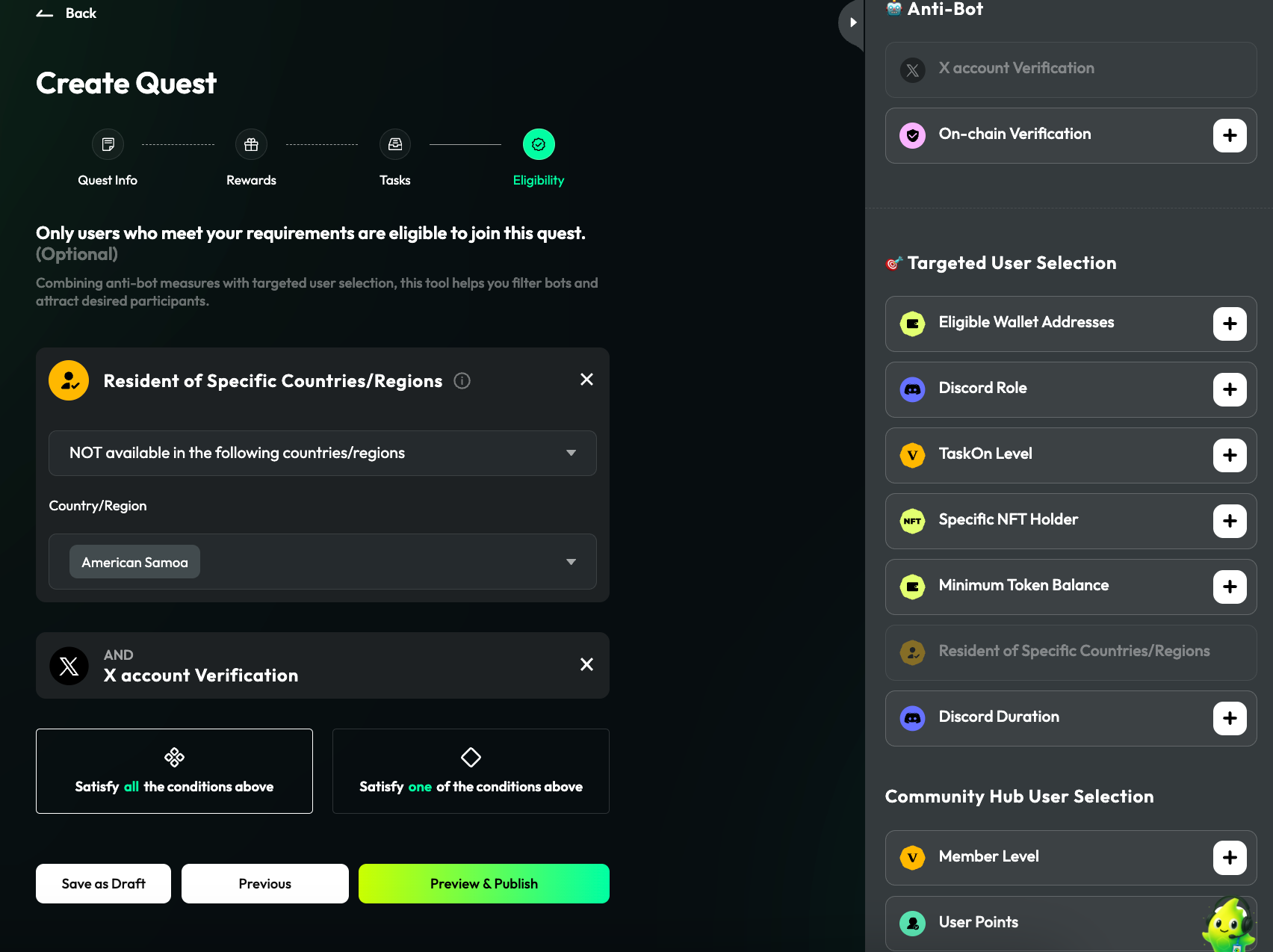Select Satisfy all the conditions above
This screenshot has height=952, width=1273.
click(174, 771)
